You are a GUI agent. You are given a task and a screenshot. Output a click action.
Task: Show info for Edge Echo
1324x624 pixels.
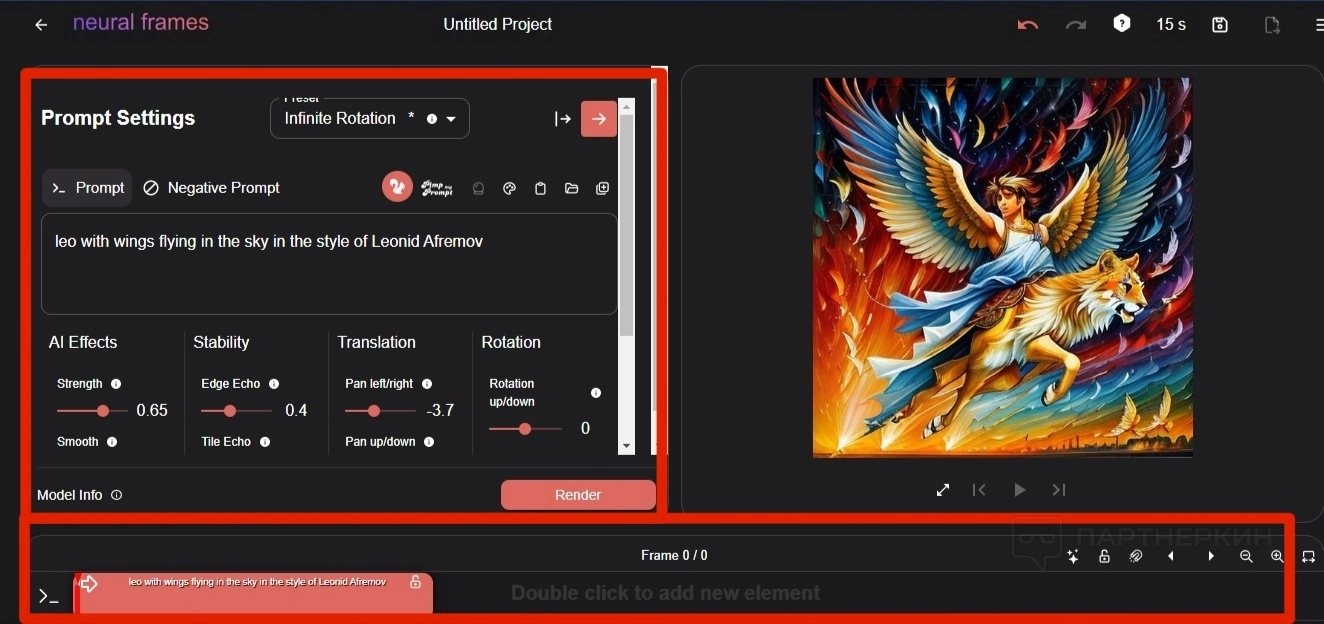(274, 384)
